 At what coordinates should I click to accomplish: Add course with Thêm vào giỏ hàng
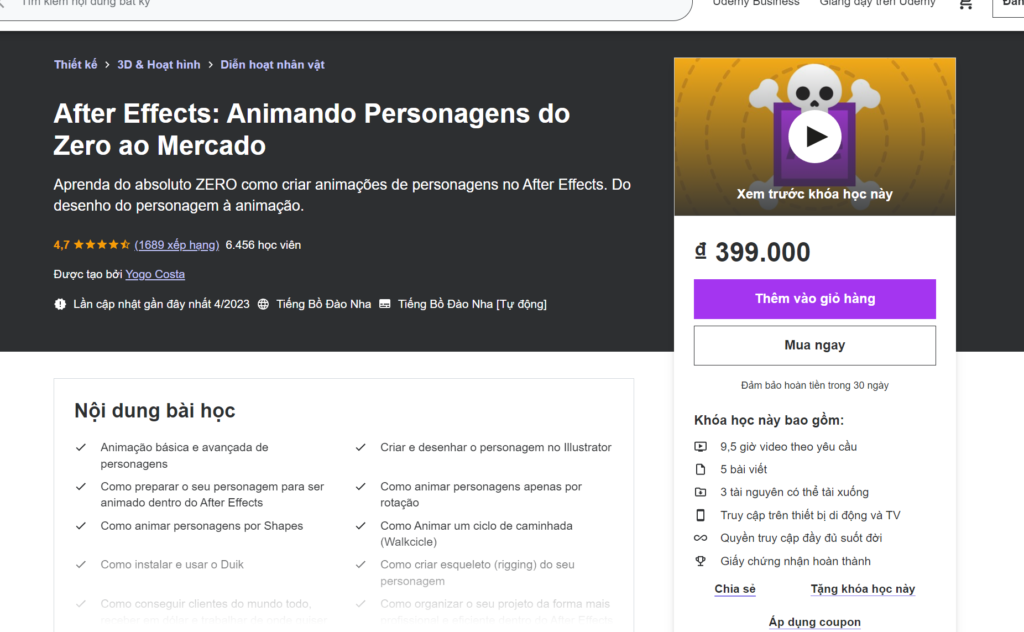[x=814, y=299]
